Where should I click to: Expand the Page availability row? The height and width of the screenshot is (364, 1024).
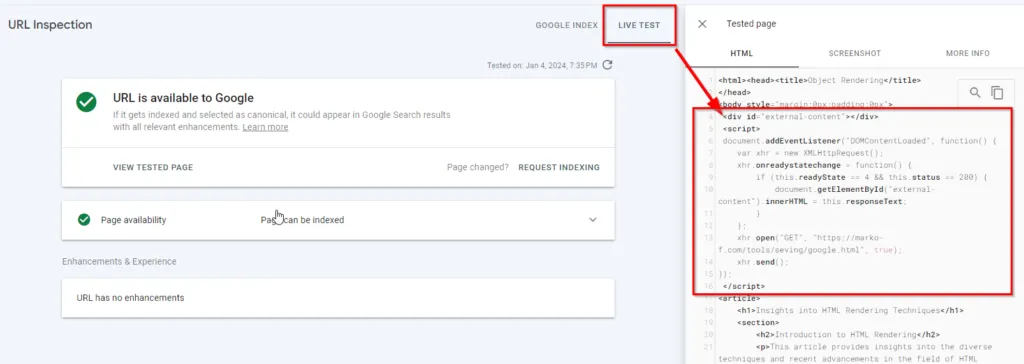(338, 220)
